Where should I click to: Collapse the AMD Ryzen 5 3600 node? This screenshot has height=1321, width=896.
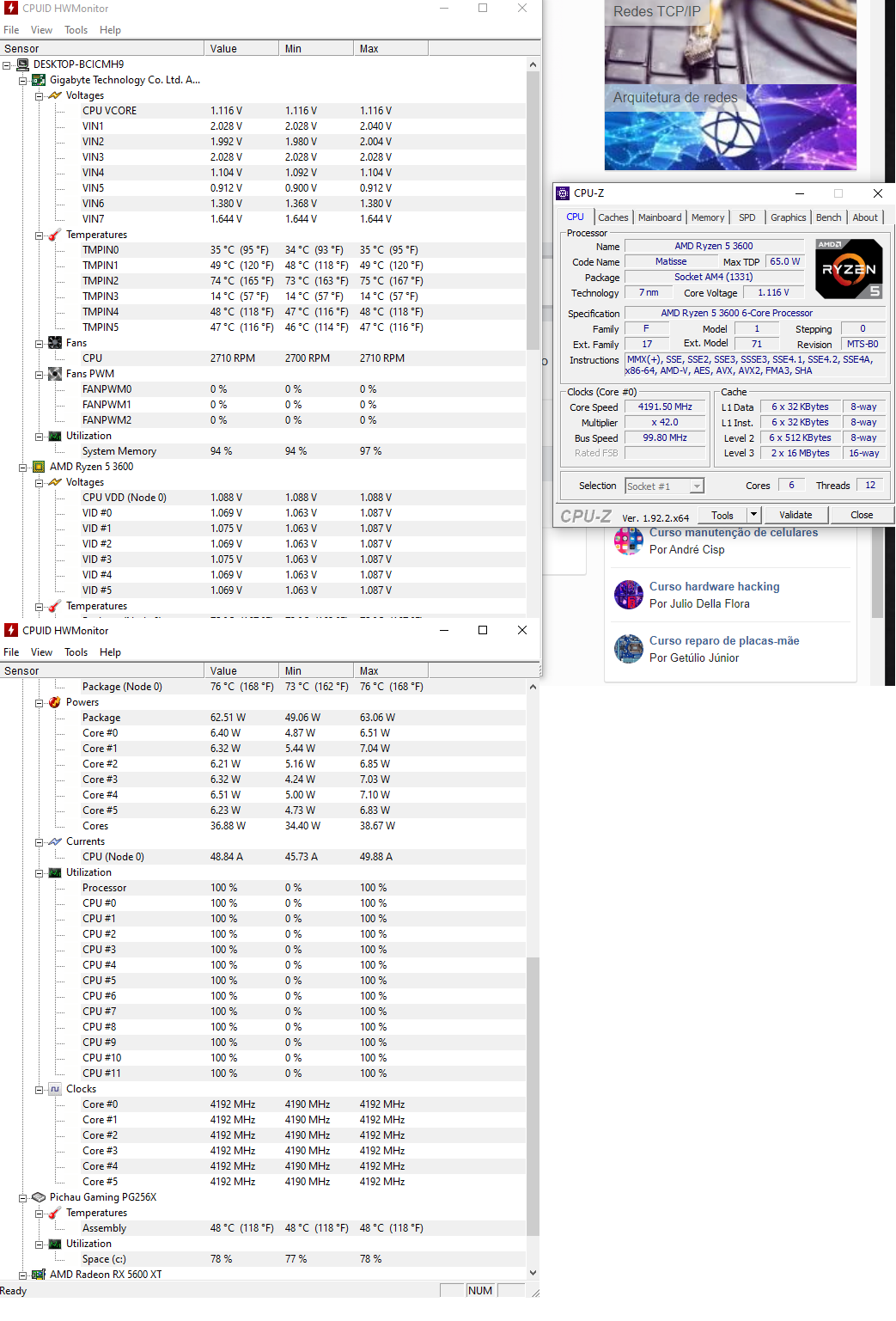coord(23,468)
